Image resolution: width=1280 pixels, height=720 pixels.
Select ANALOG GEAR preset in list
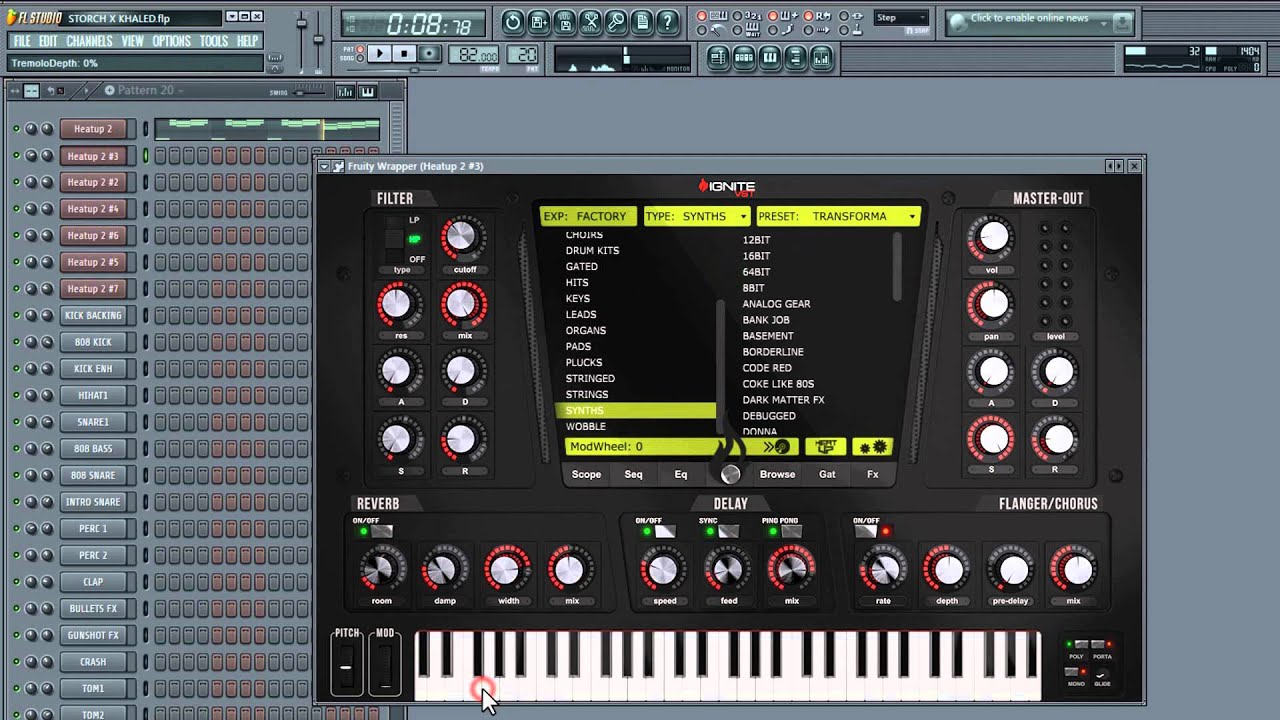(776, 304)
